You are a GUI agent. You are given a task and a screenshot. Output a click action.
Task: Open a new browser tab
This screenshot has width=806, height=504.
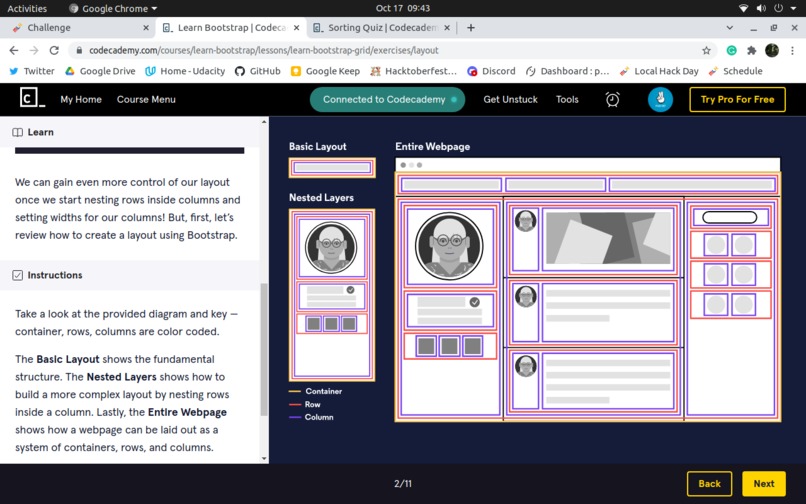[x=470, y=28]
